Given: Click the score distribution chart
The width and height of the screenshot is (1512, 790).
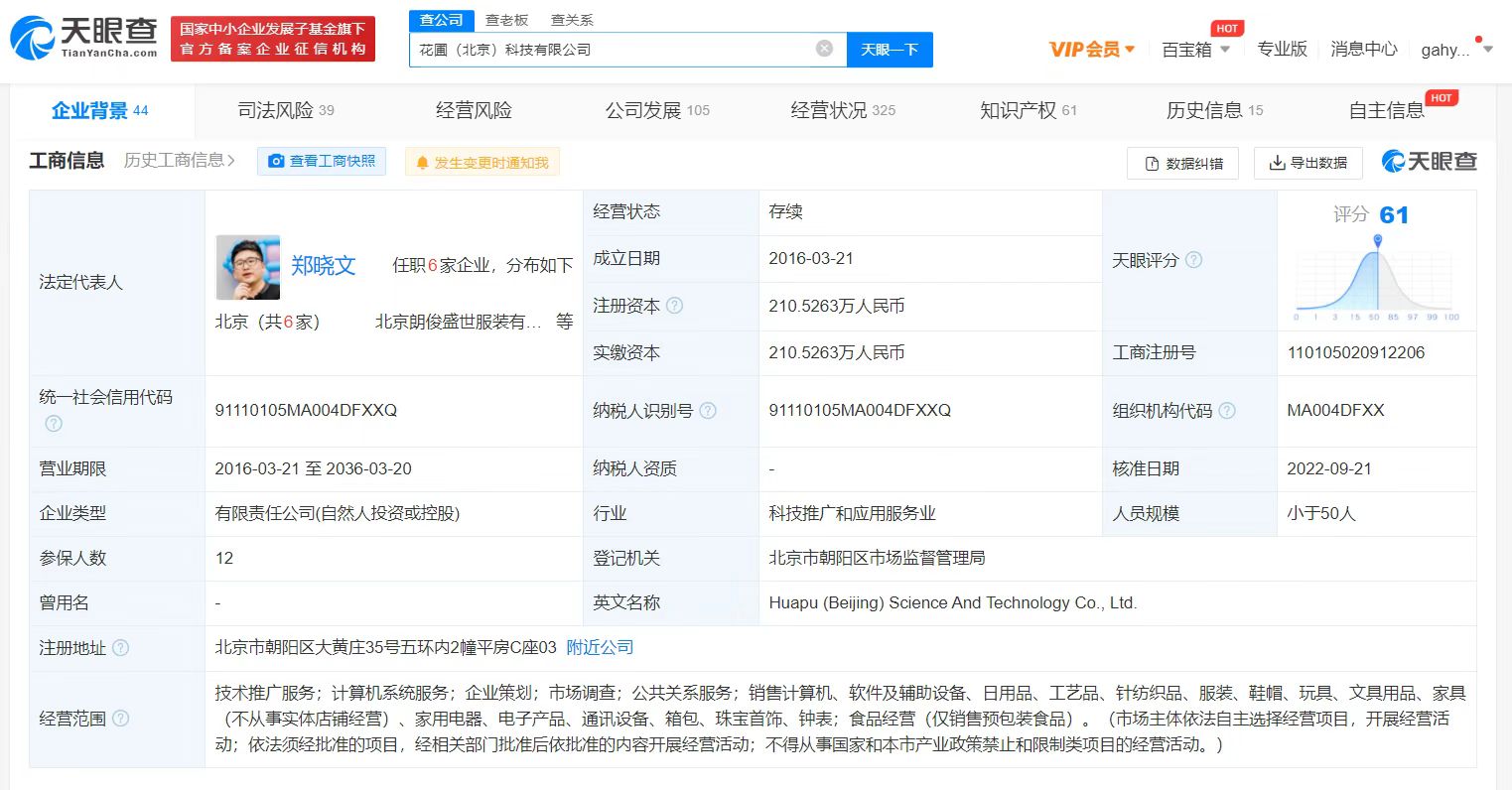Looking at the screenshot, I should 1376,279.
